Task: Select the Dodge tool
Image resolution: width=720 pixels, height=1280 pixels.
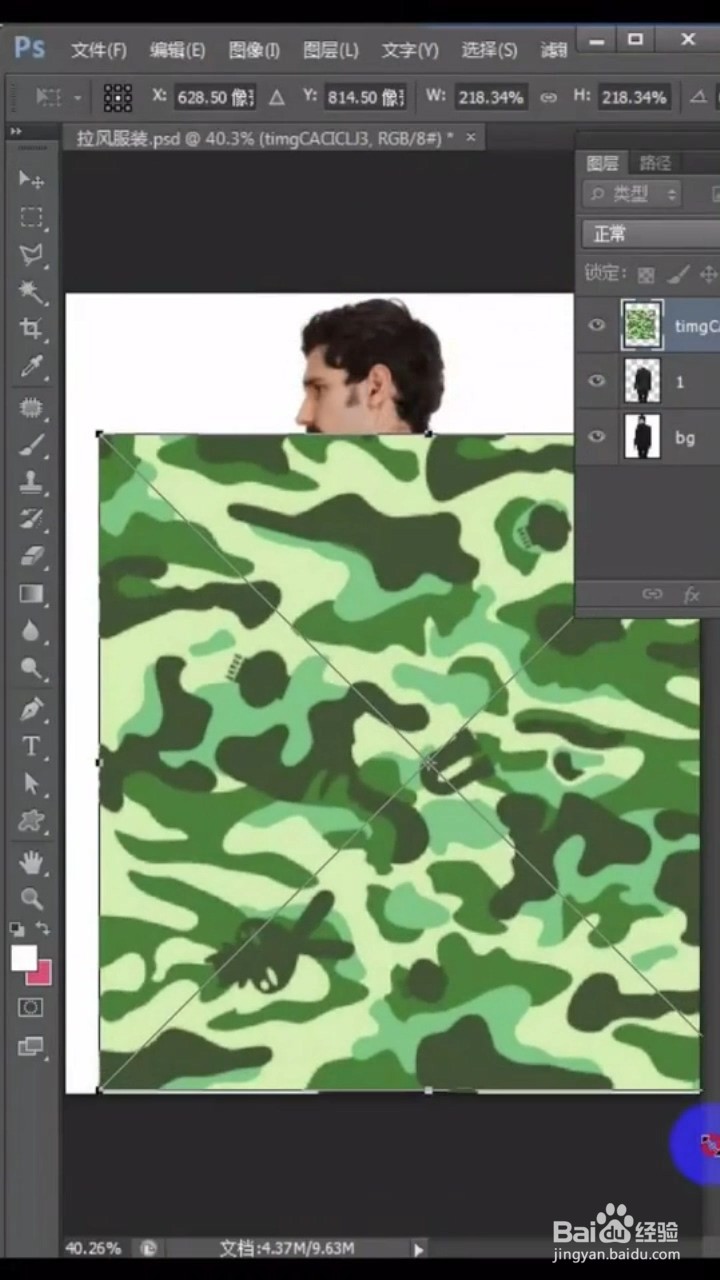Action: tap(31, 668)
